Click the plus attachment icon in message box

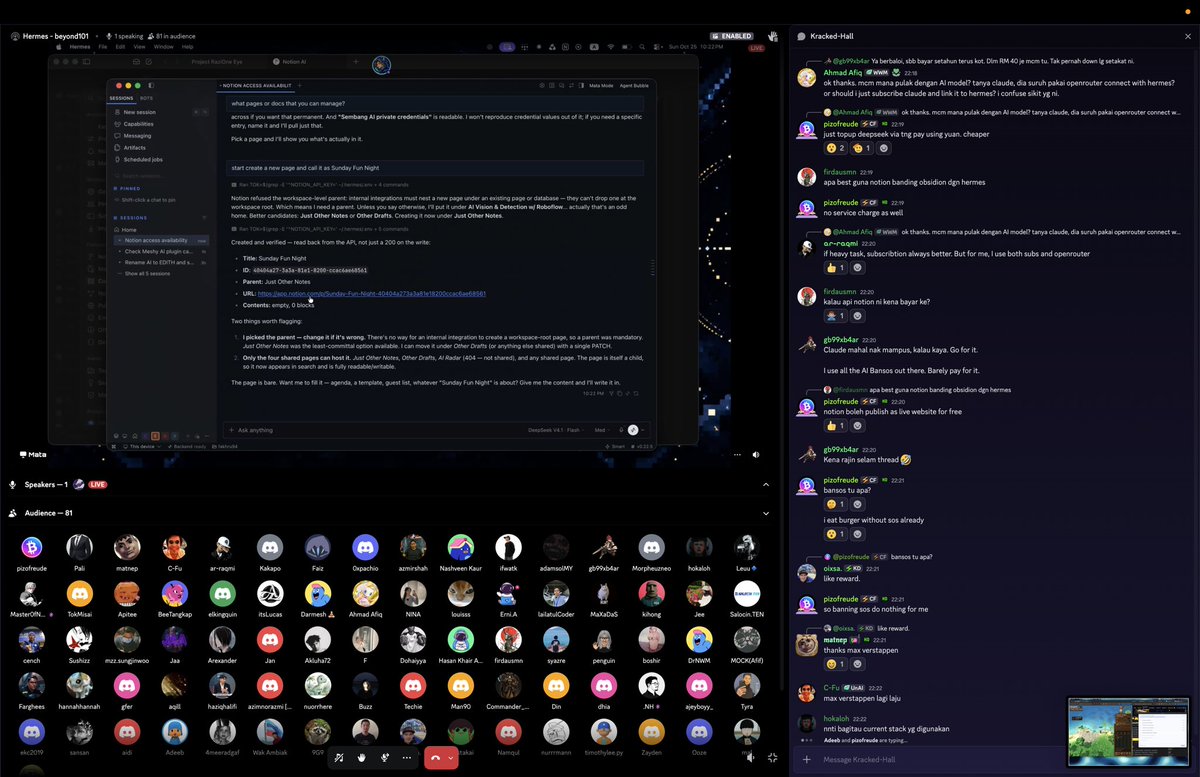(806, 759)
